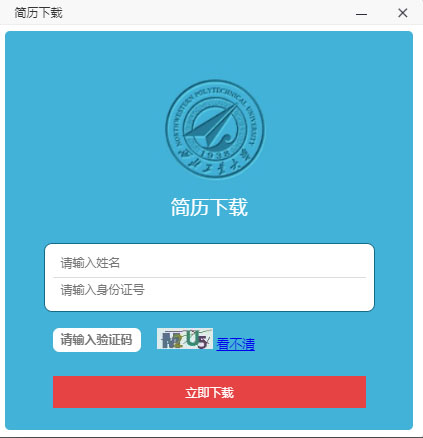Image resolution: width=423 pixels, height=438 pixels.
Task: Start the resume download with 立即下载
Action: click(x=209, y=392)
